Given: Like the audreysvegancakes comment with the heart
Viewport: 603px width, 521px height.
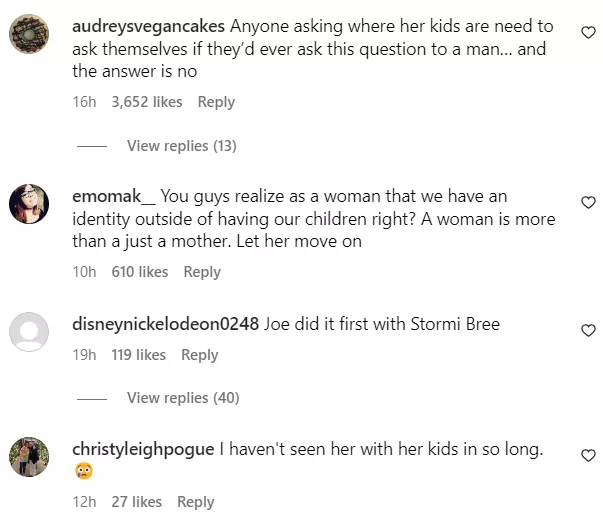Looking at the screenshot, I should click(x=588, y=33).
